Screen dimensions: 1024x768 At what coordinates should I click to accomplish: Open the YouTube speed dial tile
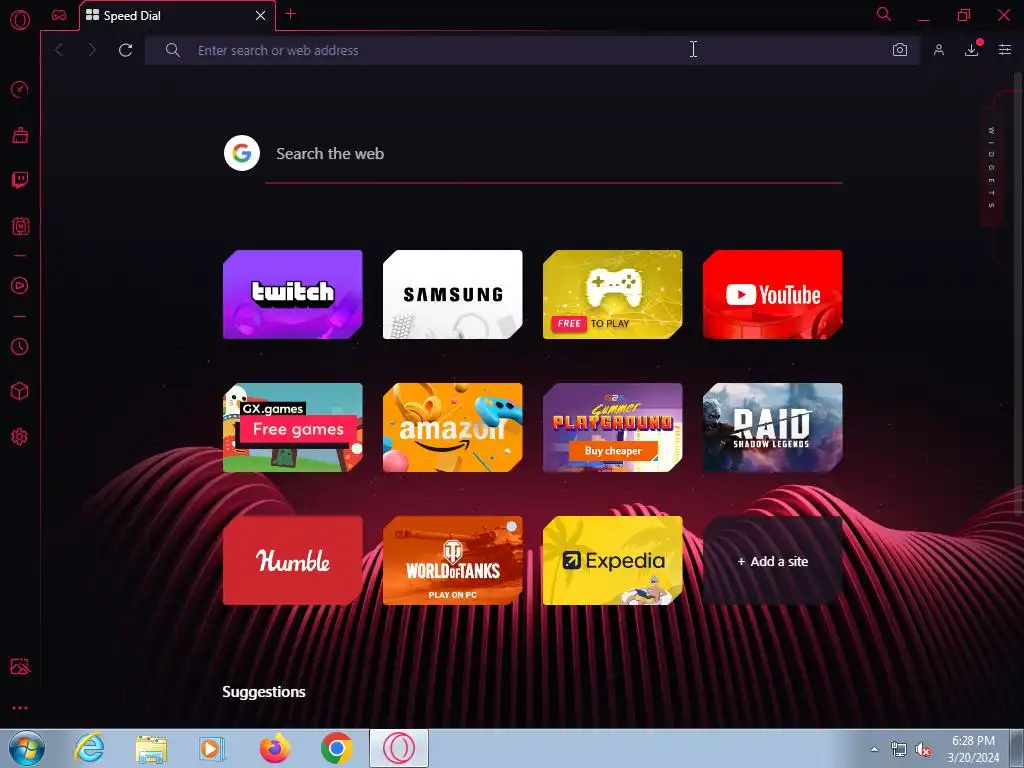click(x=773, y=295)
